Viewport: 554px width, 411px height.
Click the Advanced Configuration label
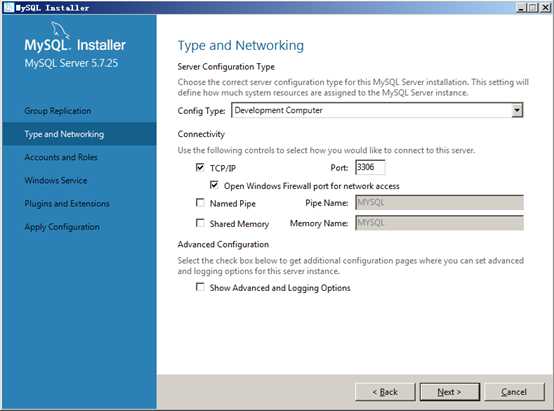pos(223,245)
